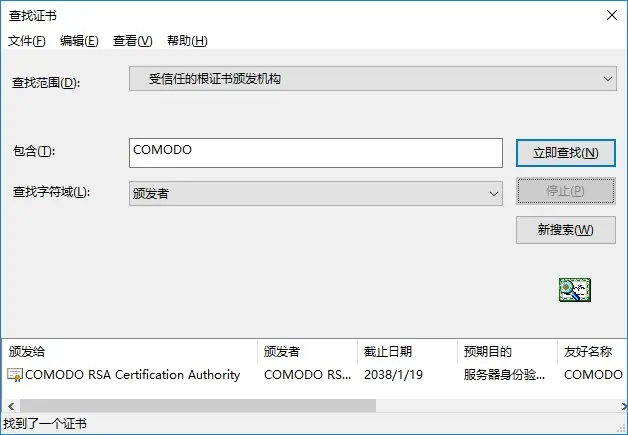Click the horizontal scrollbar thumb in results
The image size is (628, 435).
point(198,406)
